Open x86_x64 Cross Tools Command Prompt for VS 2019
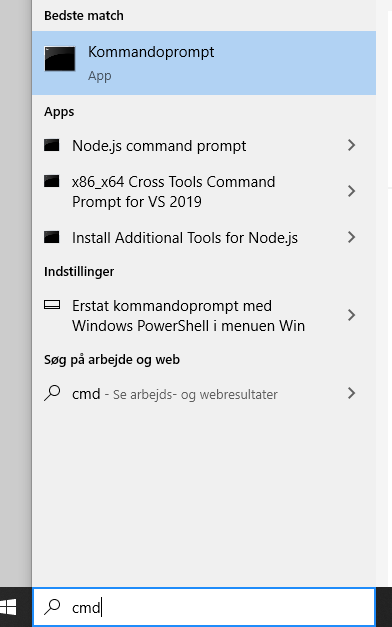Image resolution: width=392 pixels, height=627 pixels. pyautogui.click(x=204, y=191)
